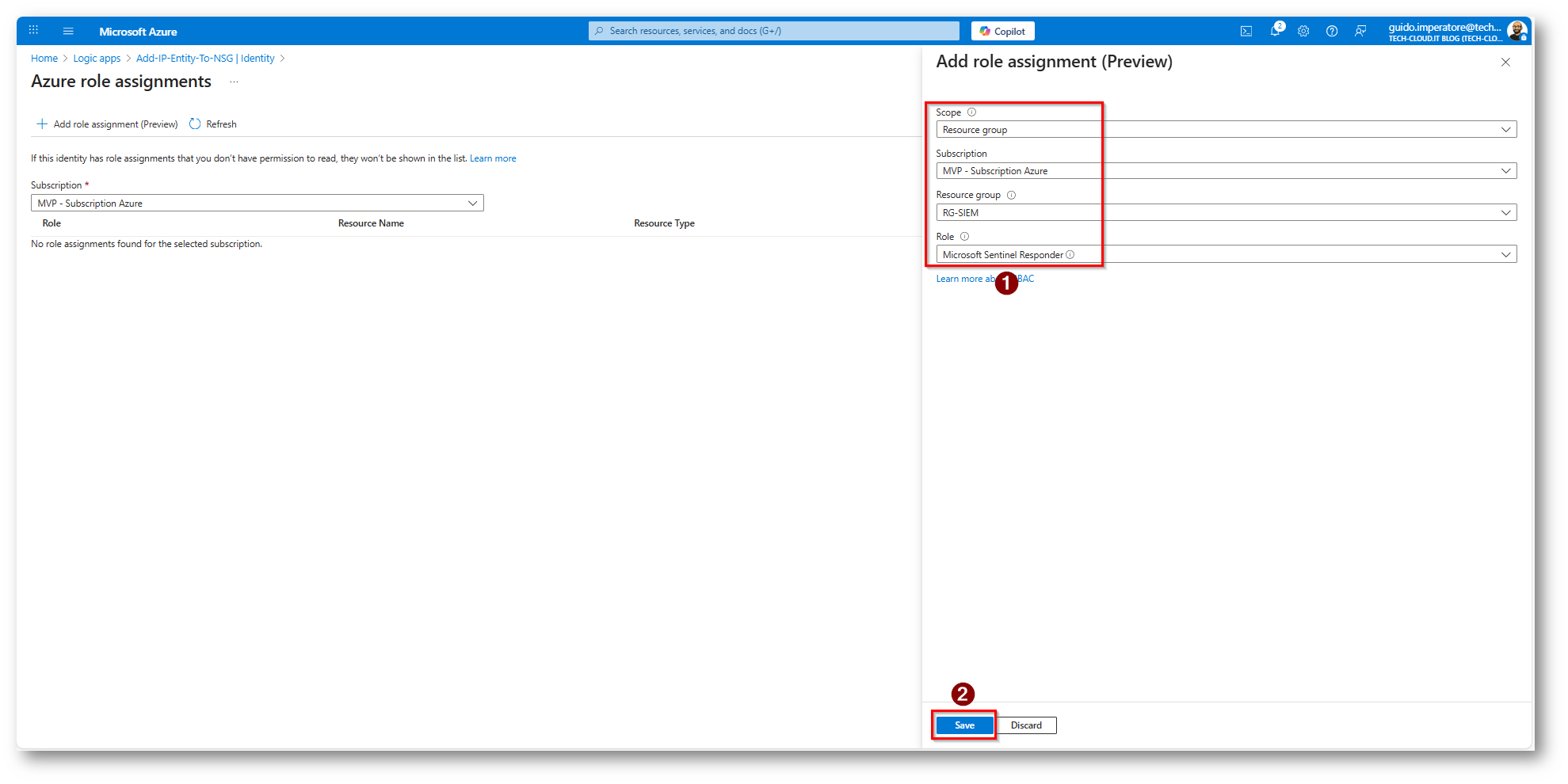Image resolution: width=1568 pixels, height=784 pixels.
Task: Click Add role assignment (Preview) command
Action: (107, 124)
